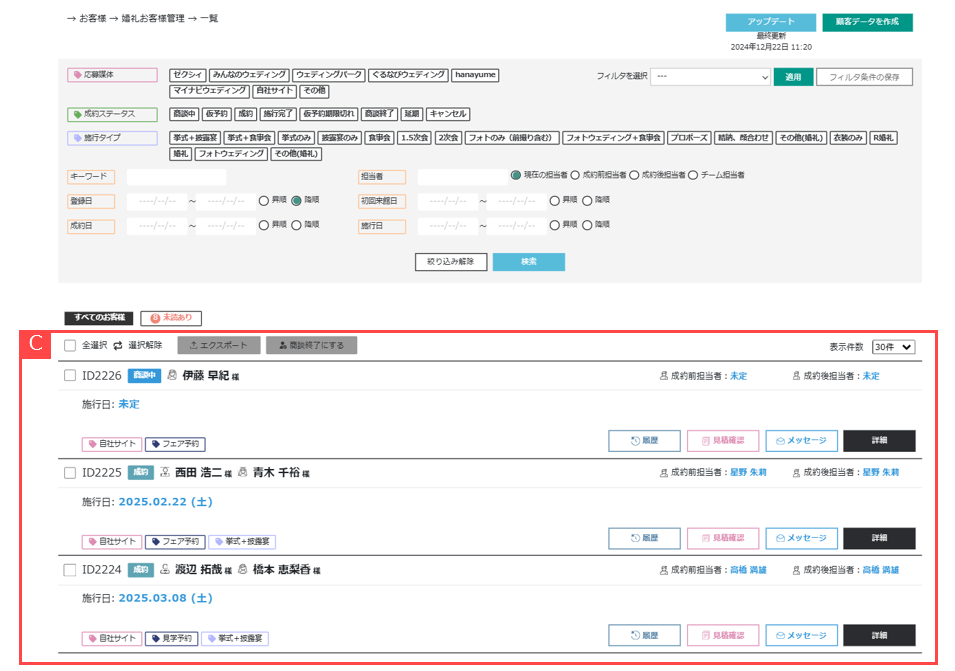Click the 選択解除 refresh arrows icon
The image size is (955, 671).
pos(117,346)
